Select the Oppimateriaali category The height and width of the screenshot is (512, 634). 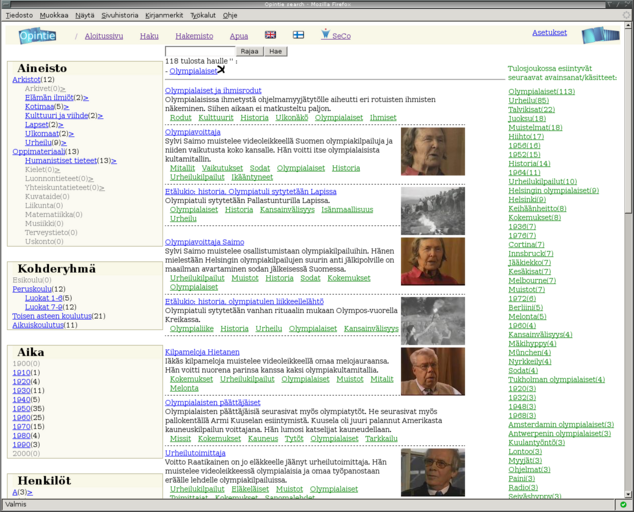coord(38,151)
